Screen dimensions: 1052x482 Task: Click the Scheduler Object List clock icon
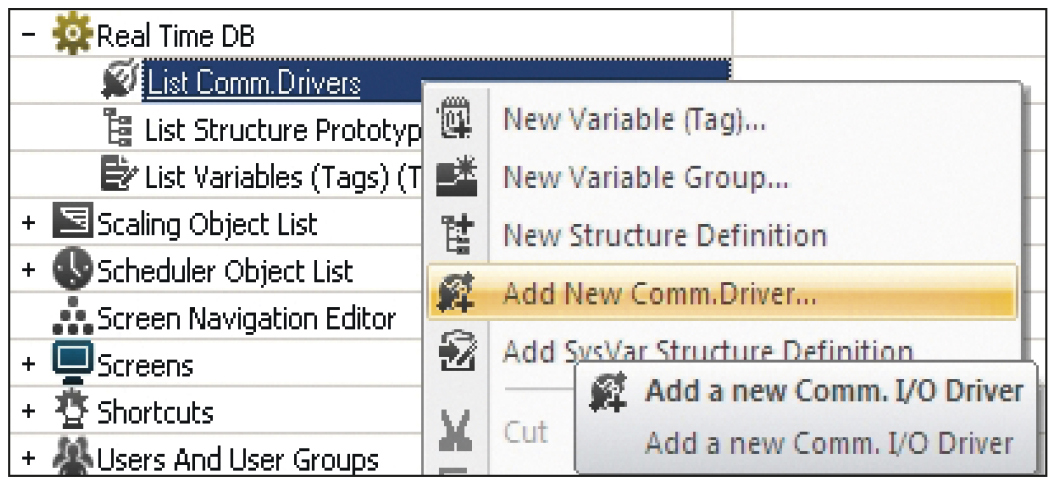[72, 269]
